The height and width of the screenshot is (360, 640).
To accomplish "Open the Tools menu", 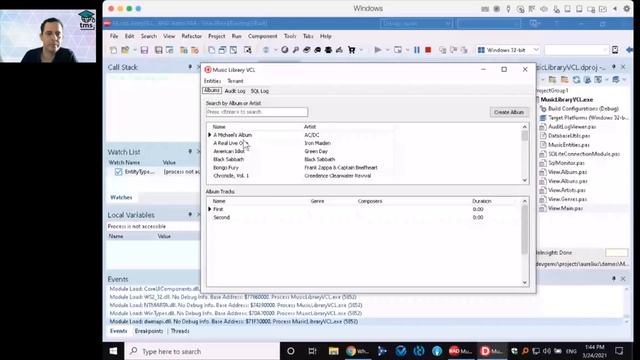I will [x=290, y=36].
